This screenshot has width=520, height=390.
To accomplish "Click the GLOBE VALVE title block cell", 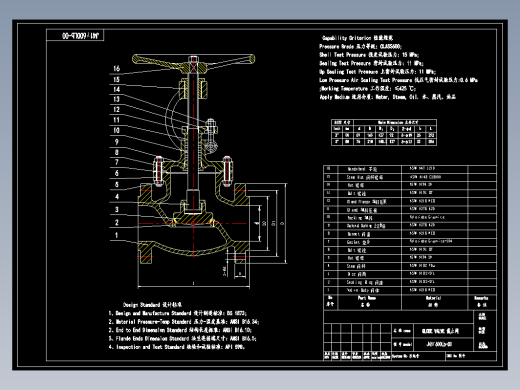I will [443, 331].
